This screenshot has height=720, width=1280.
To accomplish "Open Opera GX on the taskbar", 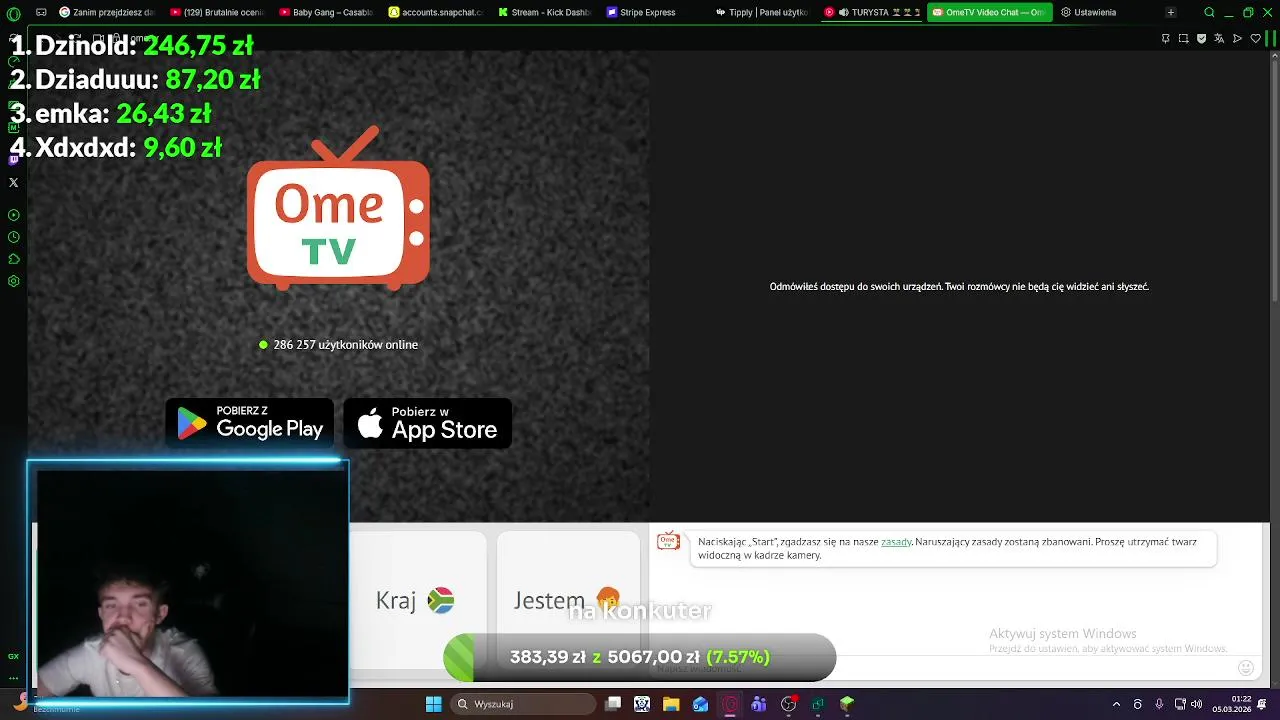I will coord(730,704).
